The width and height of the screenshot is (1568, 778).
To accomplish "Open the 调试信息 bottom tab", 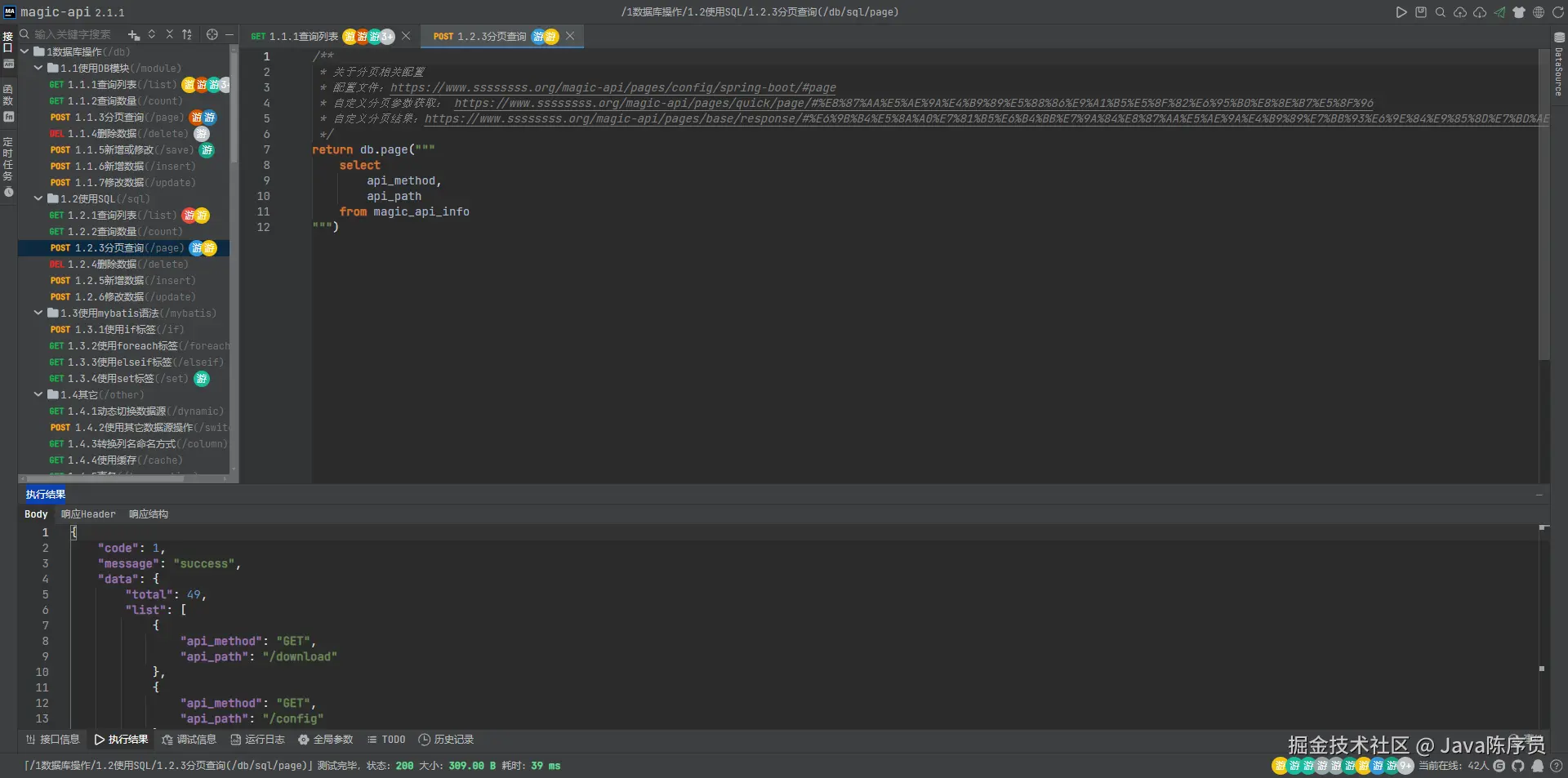I will pos(189,740).
